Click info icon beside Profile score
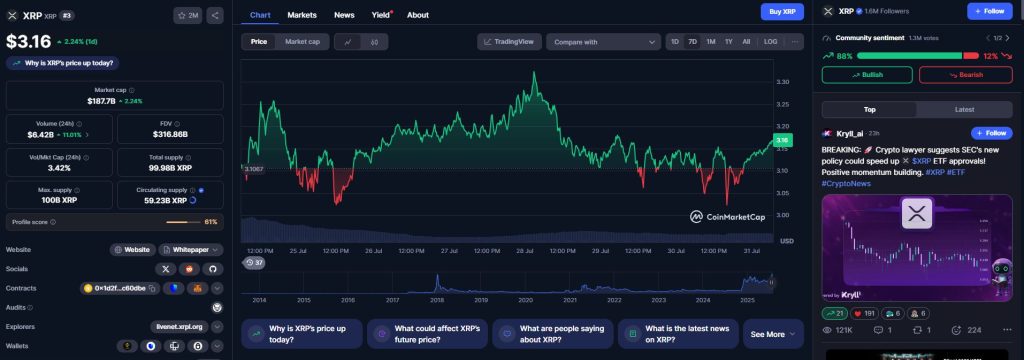The width and height of the screenshot is (1024, 360). coord(53,222)
